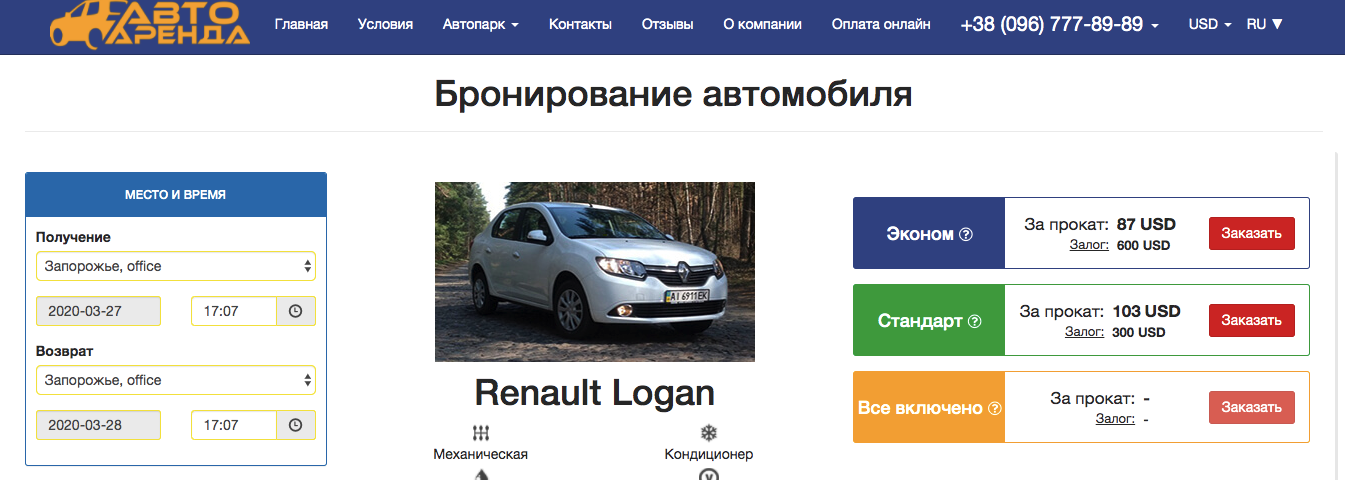Click the Renault Logan car photo
The width and height of the screenshot is (1345, 480).
point(595,271)
